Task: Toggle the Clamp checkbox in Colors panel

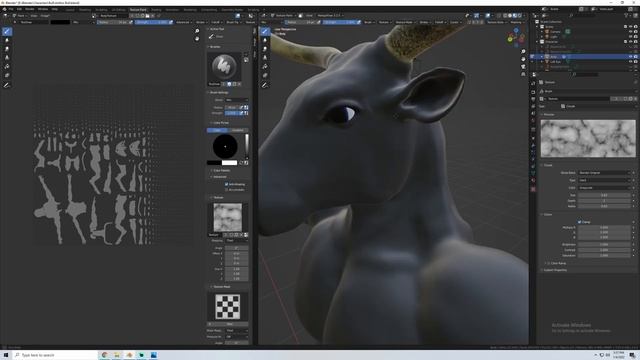Action: click(x=579, y=222)
